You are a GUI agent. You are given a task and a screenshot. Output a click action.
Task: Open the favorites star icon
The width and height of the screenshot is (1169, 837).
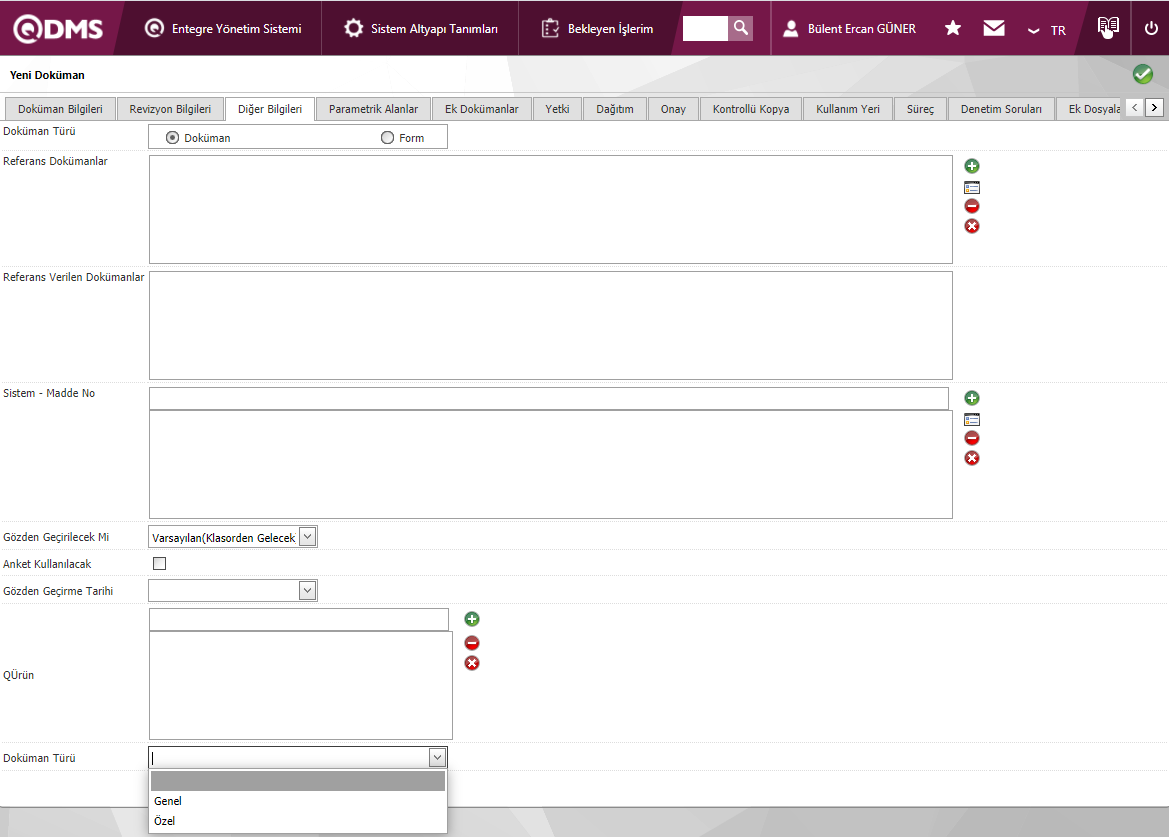952,28
